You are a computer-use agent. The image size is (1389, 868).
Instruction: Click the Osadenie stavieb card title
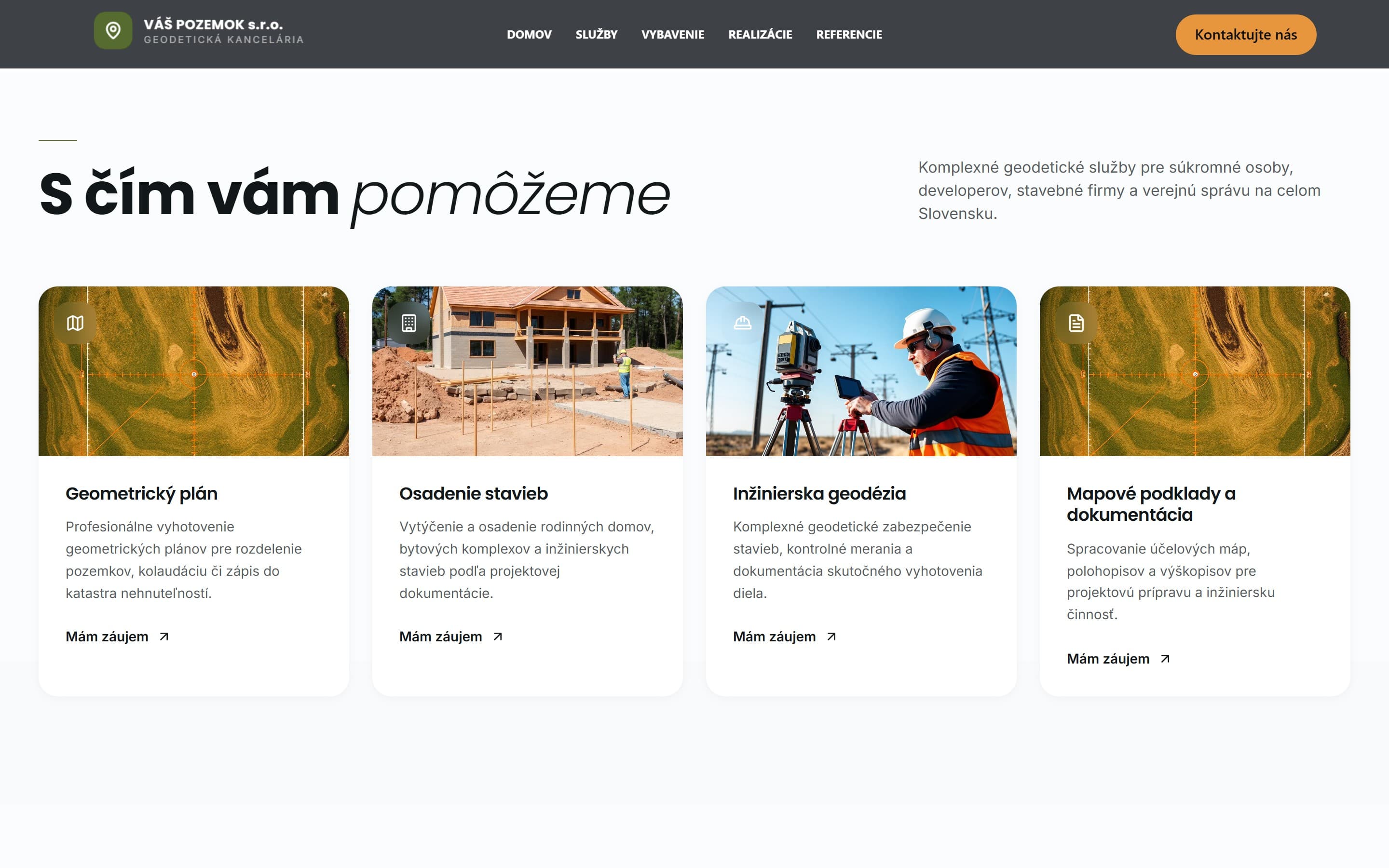pyautogui.click(x=474, y=494)
